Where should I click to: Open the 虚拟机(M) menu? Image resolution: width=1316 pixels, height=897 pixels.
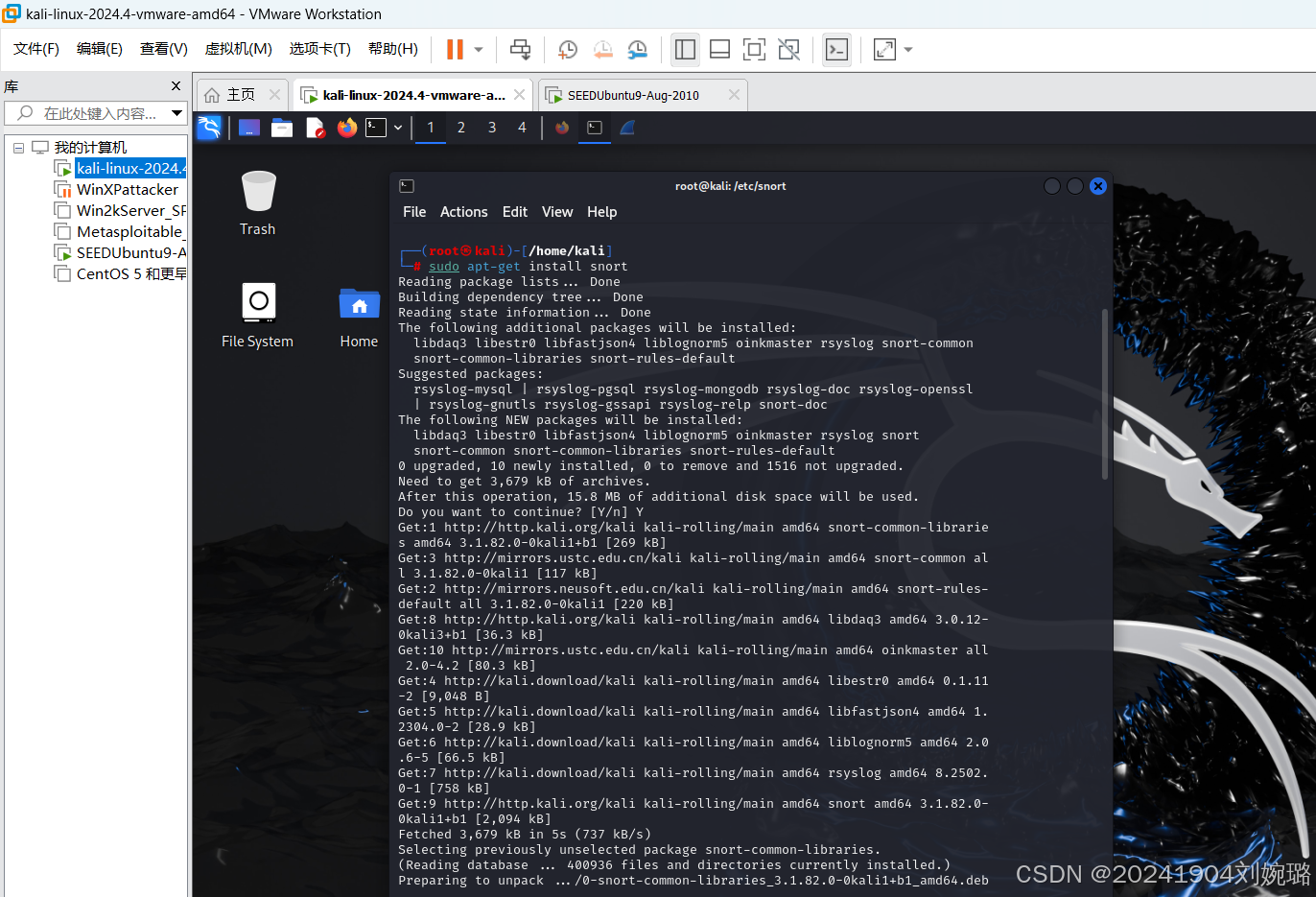pyautogui.click(x=239, y=49)
